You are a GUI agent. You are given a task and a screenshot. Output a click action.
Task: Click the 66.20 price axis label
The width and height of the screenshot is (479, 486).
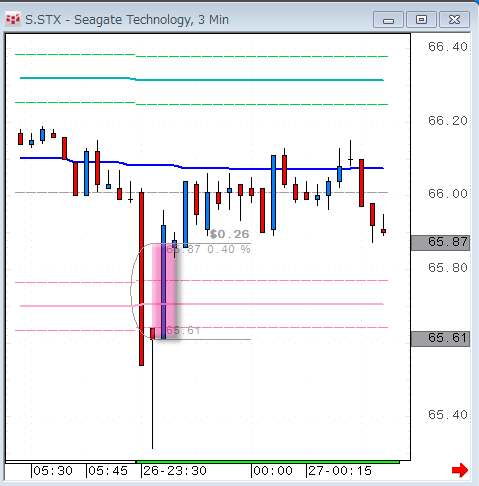(448, 121)
